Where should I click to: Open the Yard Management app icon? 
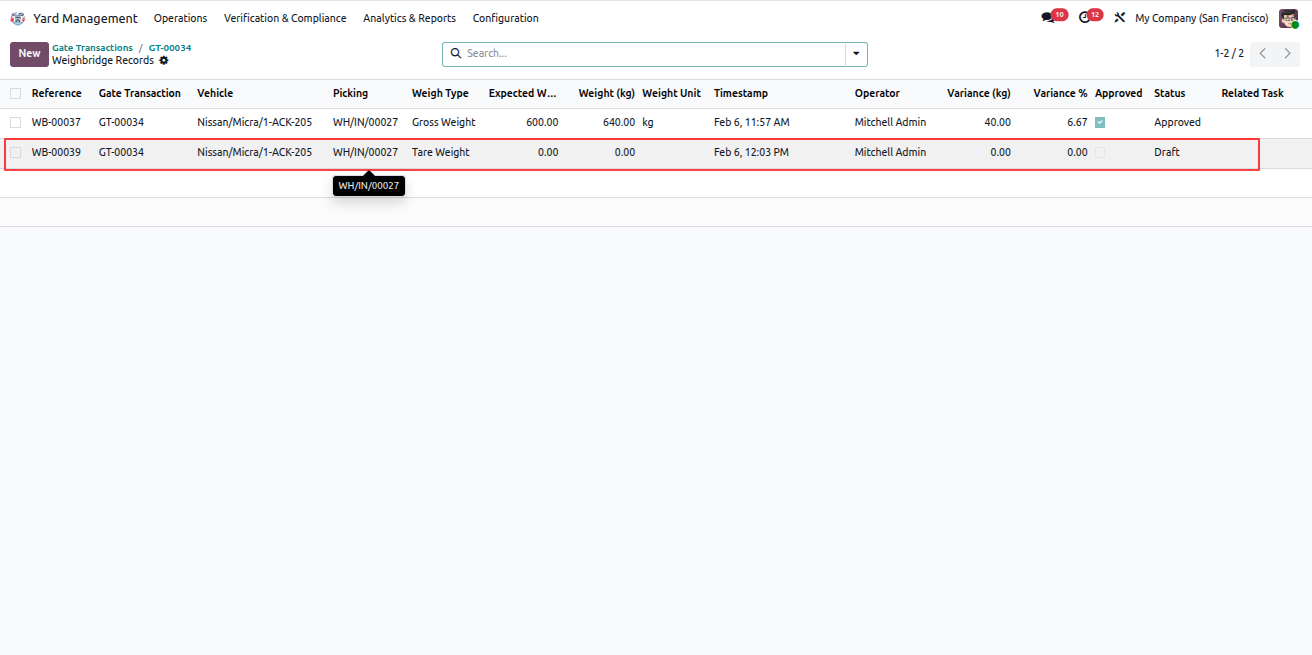17,18
